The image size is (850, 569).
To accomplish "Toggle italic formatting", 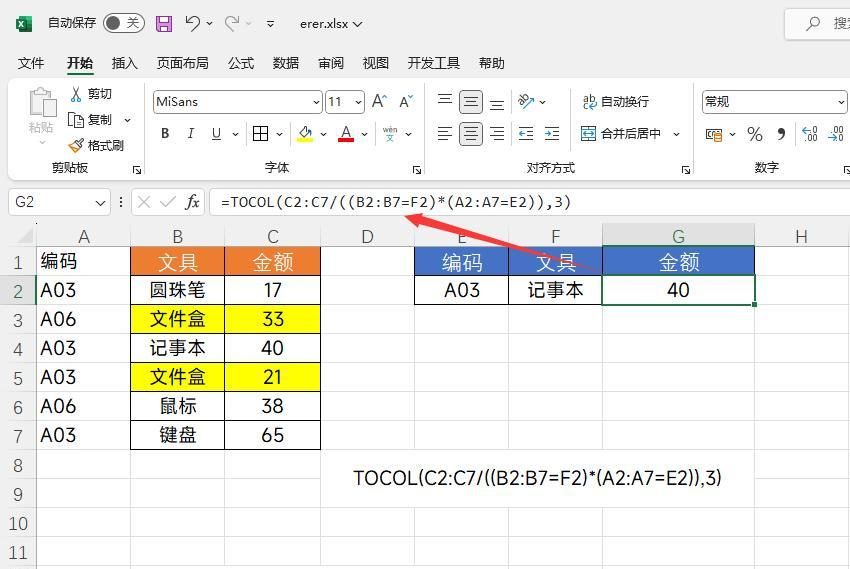I will (x=190, y=134).
